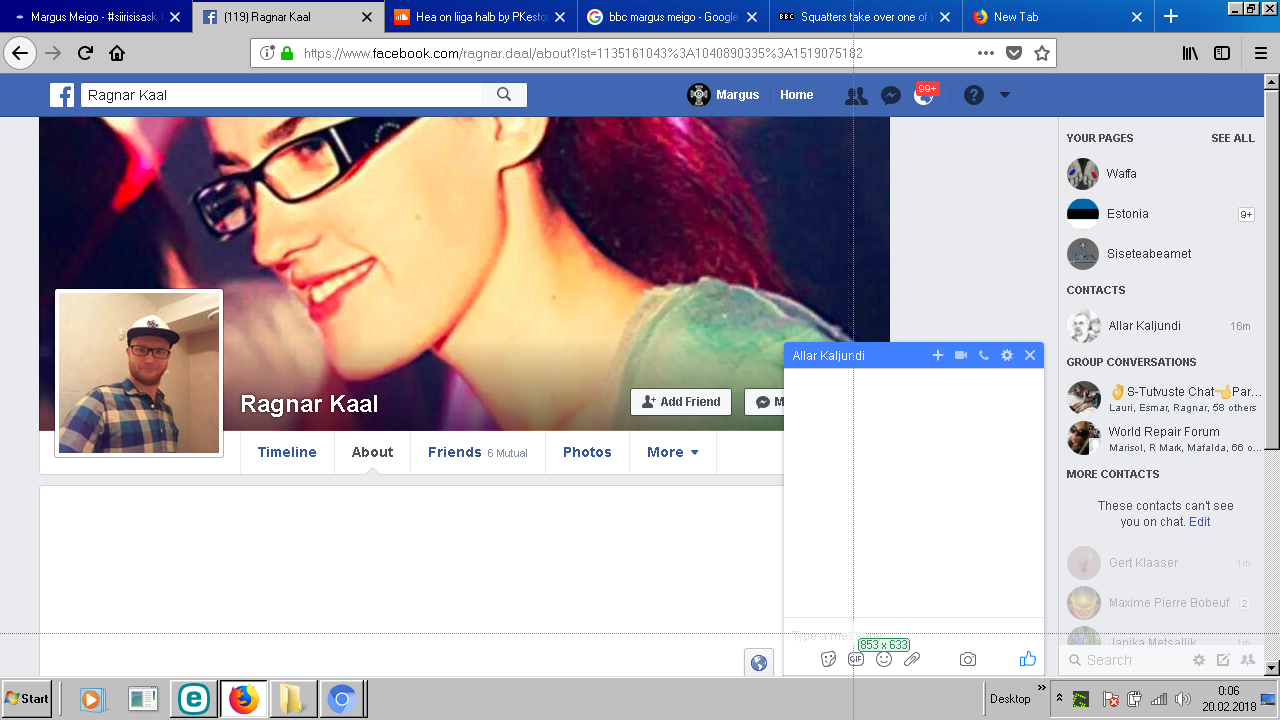Open the Photos profile tab

pyautogui.click(x=587, y=452)
